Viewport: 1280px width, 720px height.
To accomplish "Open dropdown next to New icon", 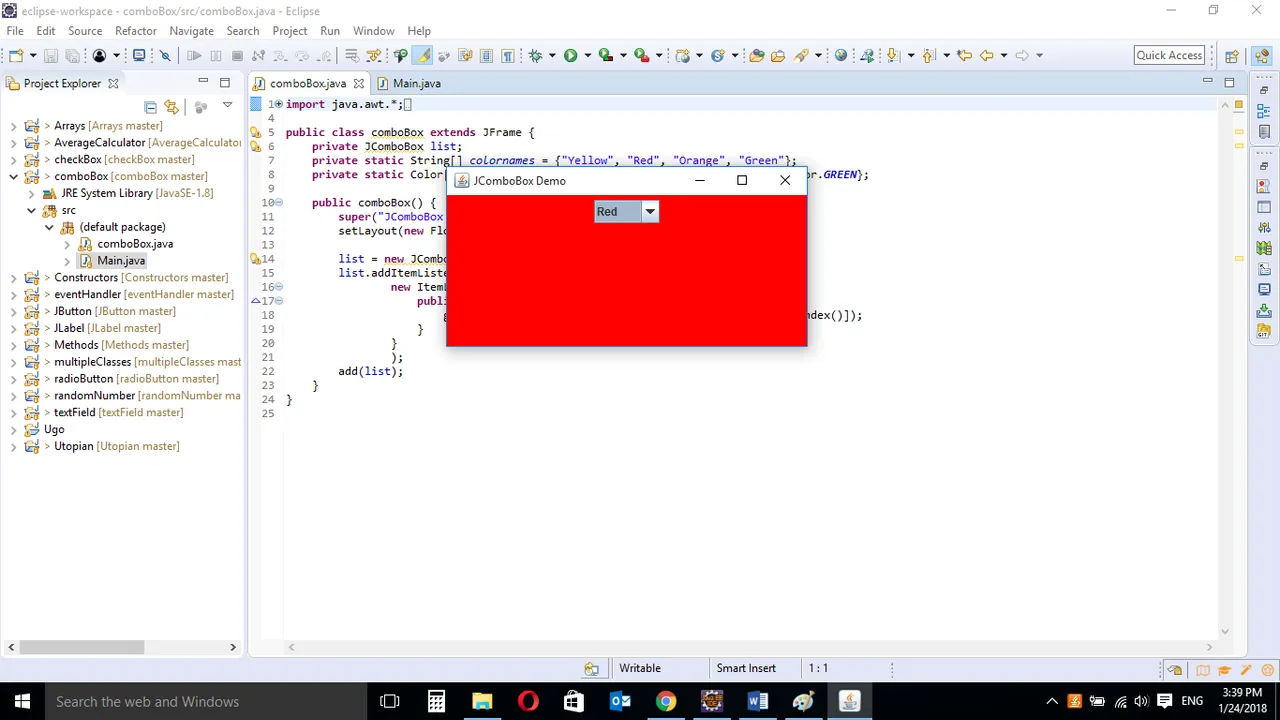I will [x=32, y=56].
